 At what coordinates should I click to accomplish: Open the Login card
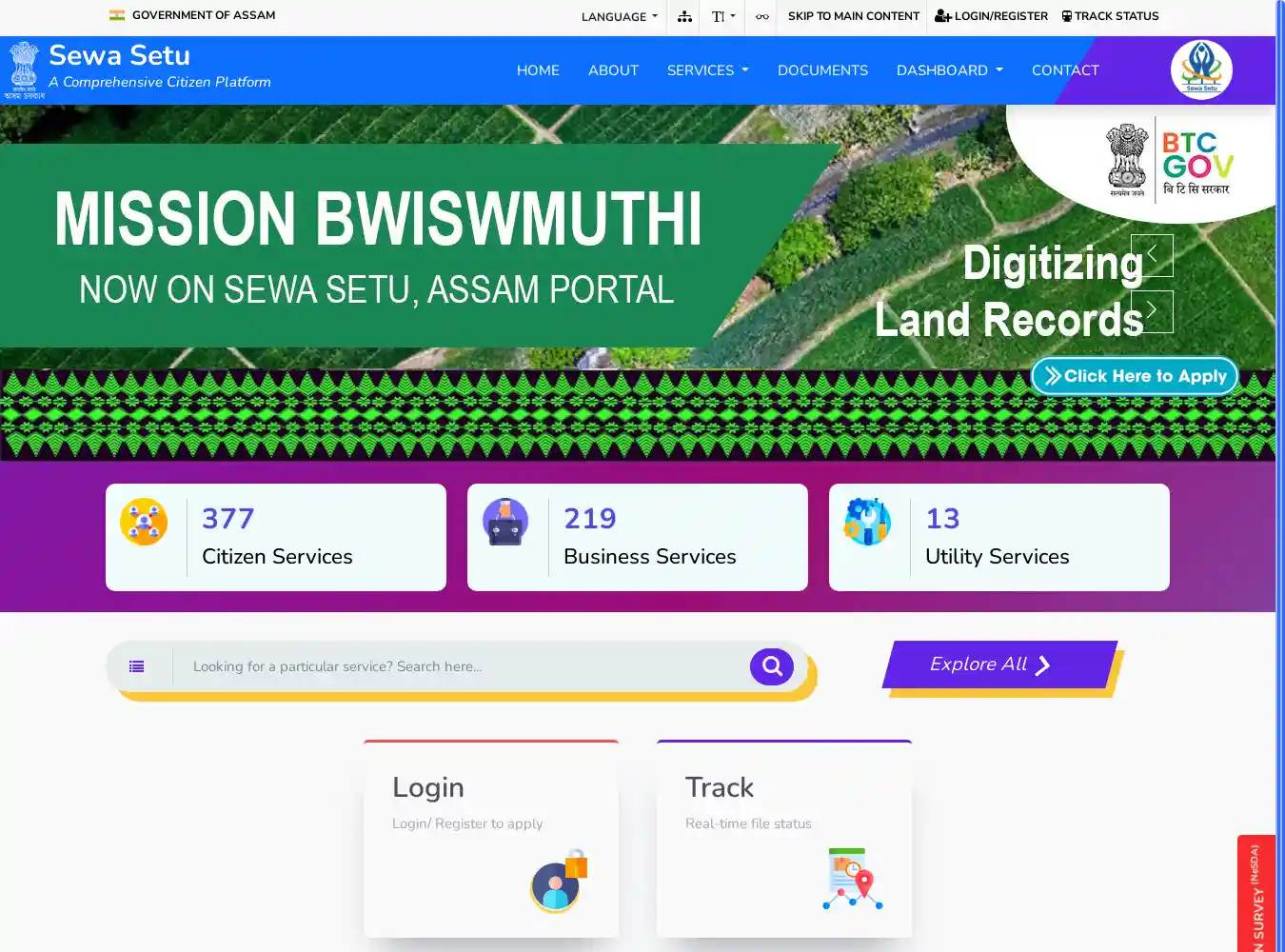pyautogui.click(x=491, y=839)
